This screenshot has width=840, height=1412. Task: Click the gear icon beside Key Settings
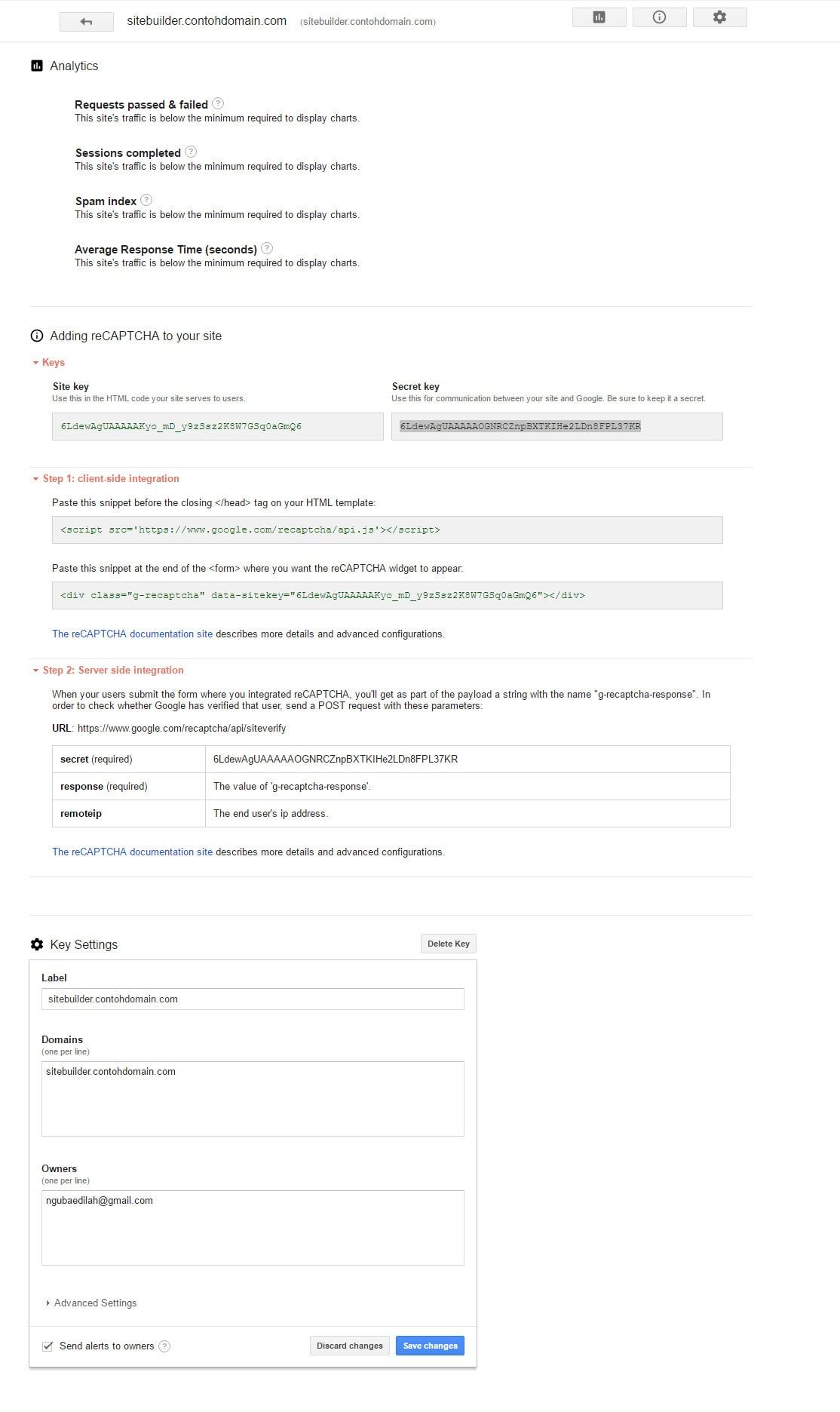point(35,944)
